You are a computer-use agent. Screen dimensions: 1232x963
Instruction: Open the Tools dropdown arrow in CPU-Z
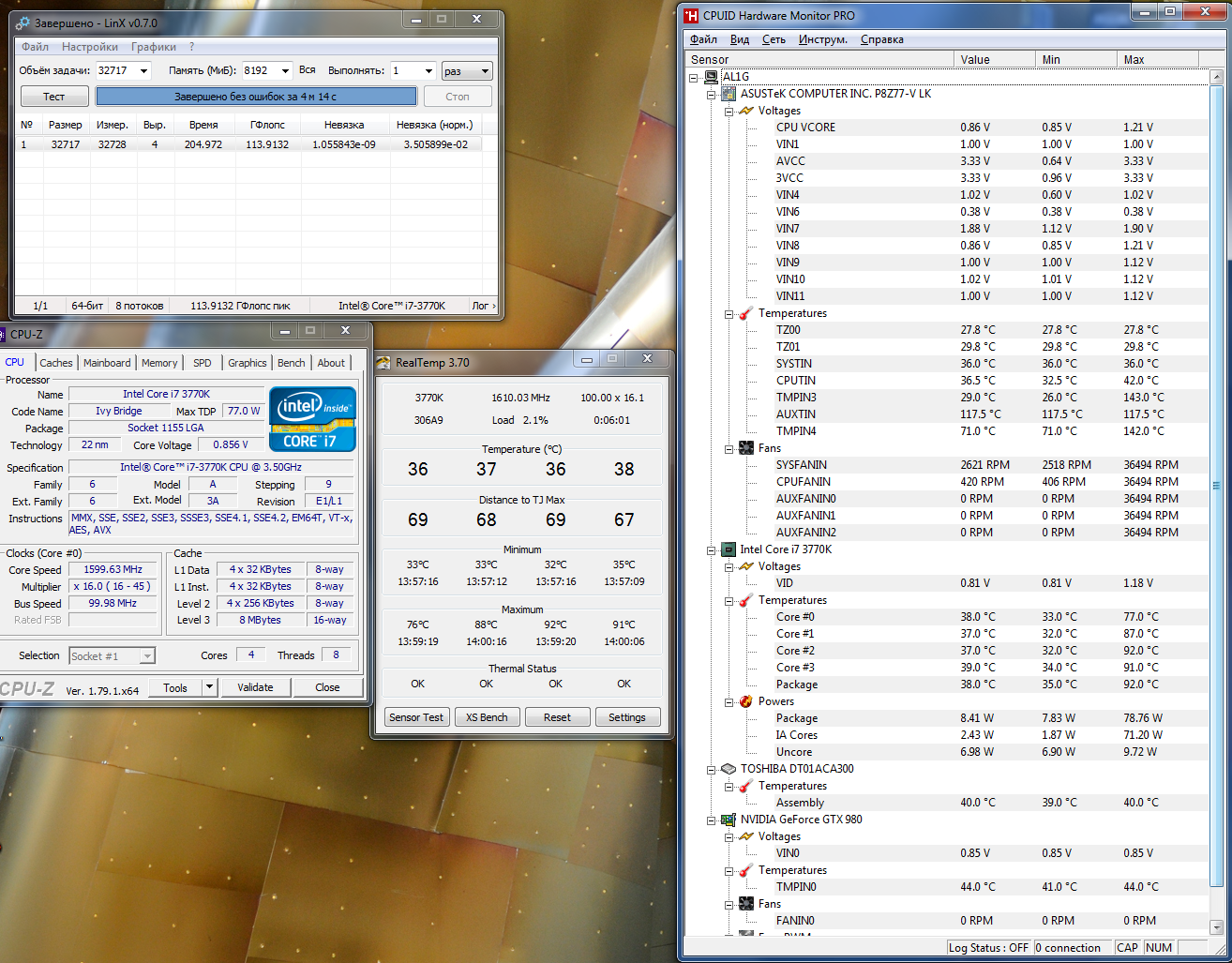tap(209, 687)
